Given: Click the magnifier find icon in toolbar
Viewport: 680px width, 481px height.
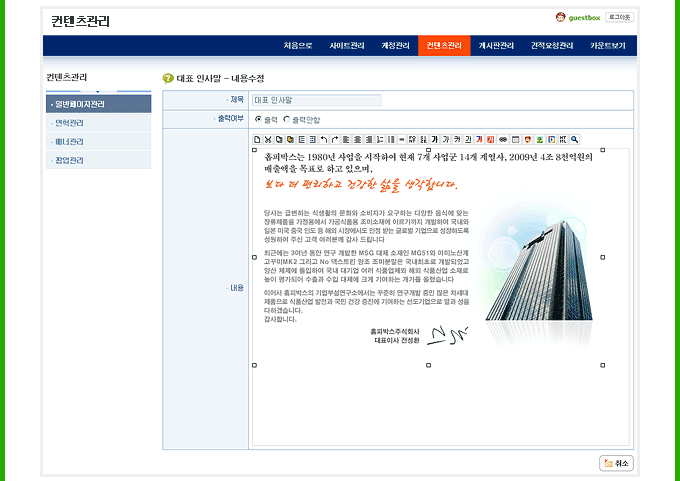Looking at the screenshot, I should [574, 139].
